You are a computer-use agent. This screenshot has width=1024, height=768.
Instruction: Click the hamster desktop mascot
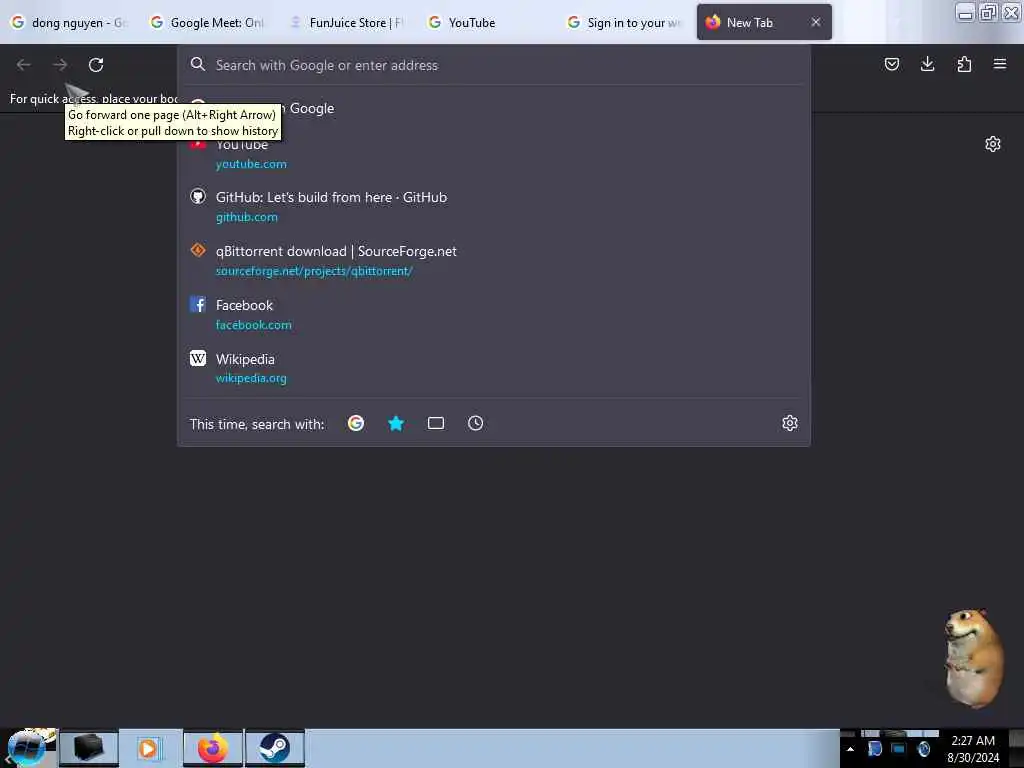[x=972, y=657]
